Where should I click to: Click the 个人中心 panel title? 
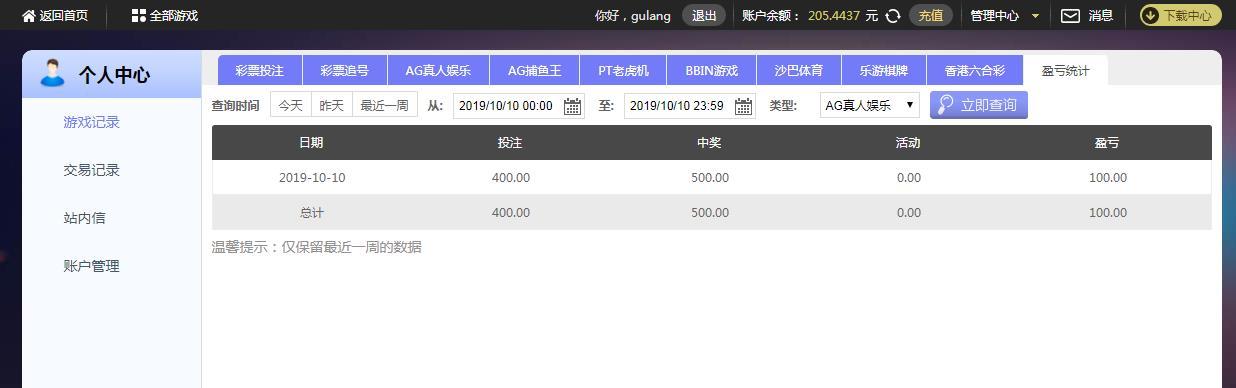(115, 75)
